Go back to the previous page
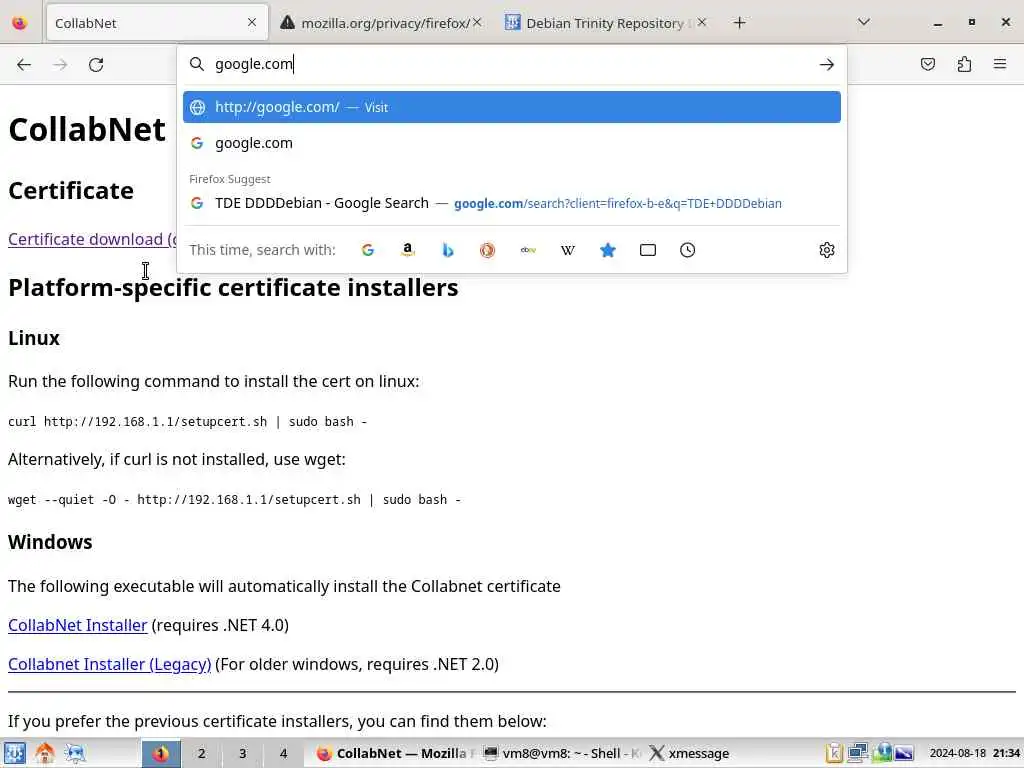This screenshot has width=1024, height=768. (x=24, y=65)
